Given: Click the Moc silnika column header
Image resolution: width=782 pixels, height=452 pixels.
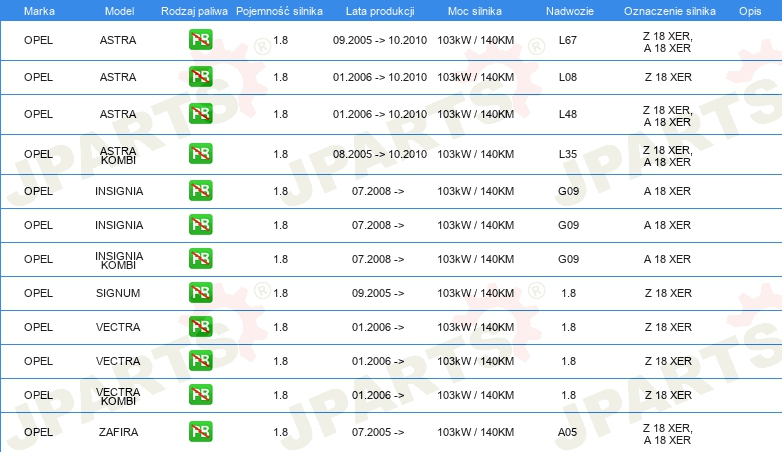Looking at the screenshot, I should [x=475, y=11].
